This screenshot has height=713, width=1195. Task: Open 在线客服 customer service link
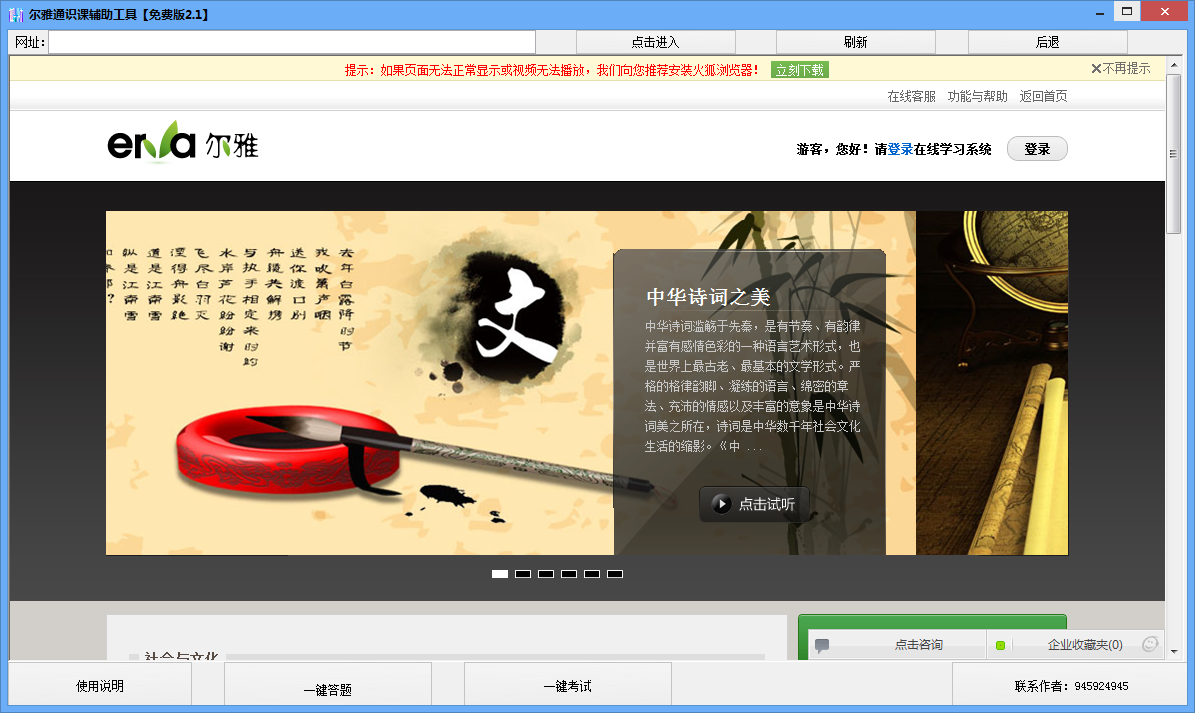(x=911, y=95)
